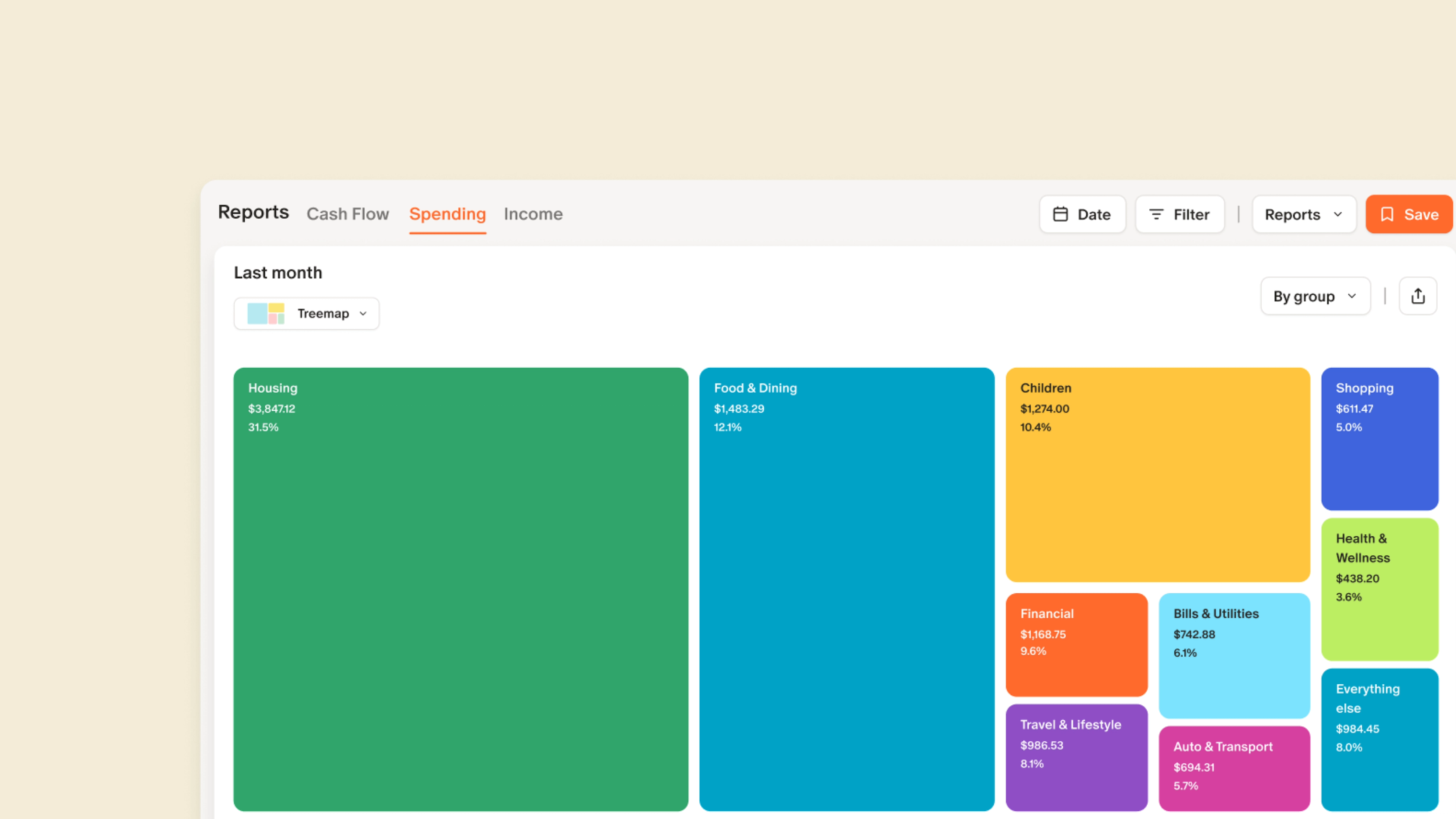Viewport: 1456px width, 819px height.
Task: Click the filter lines icon
Action: [1156, 214]
